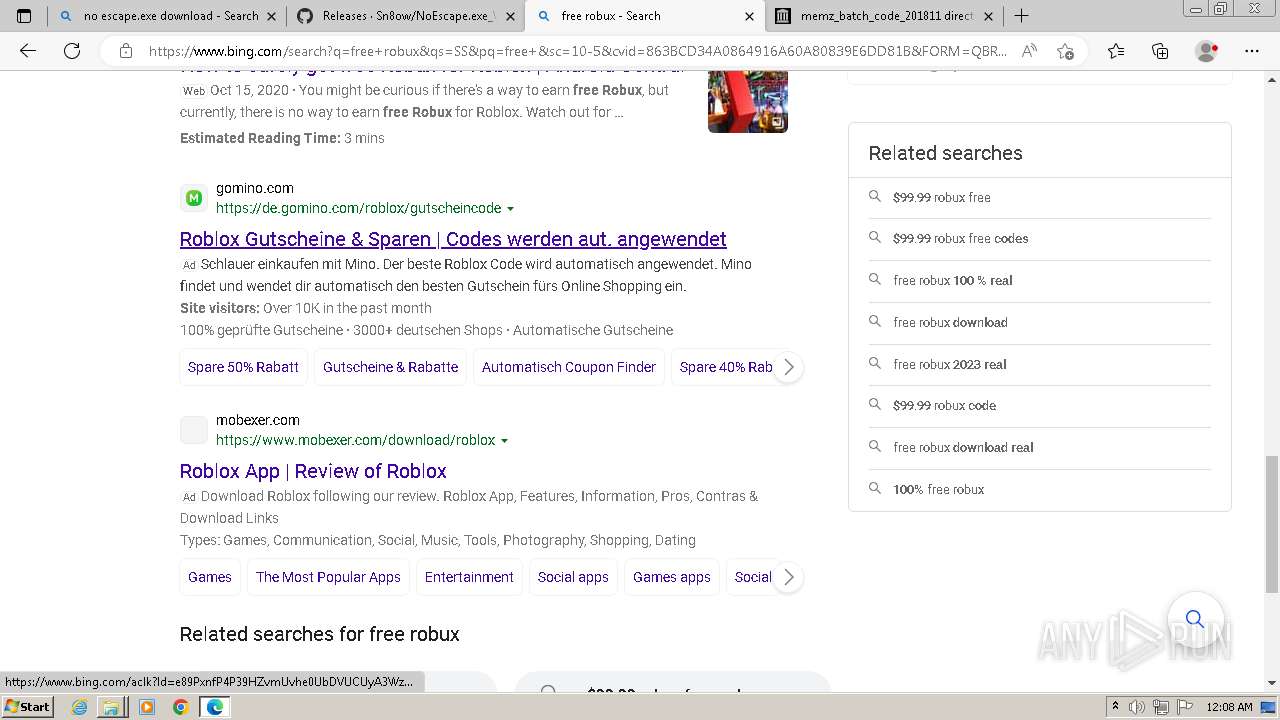Image resolution: width=1280 pixels, height=720 pixels.
Task: Click scrollbar down arrow
Action: [1271, 683]
